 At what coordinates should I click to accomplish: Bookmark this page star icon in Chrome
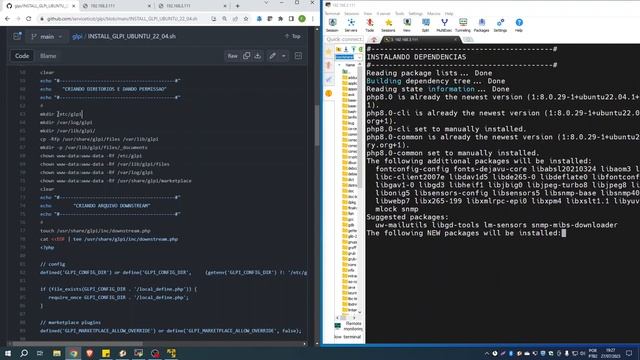point(246,19)
